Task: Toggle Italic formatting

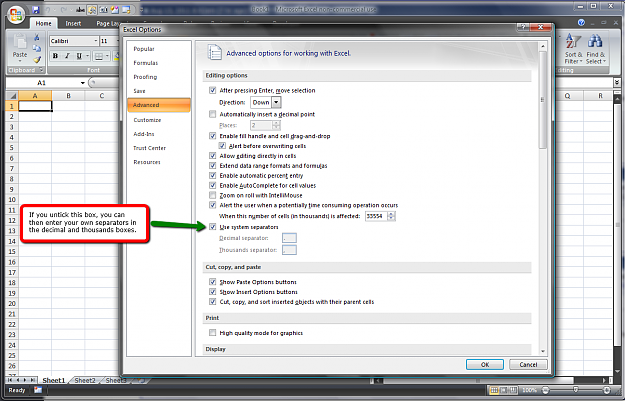Action: coord(67,56)
